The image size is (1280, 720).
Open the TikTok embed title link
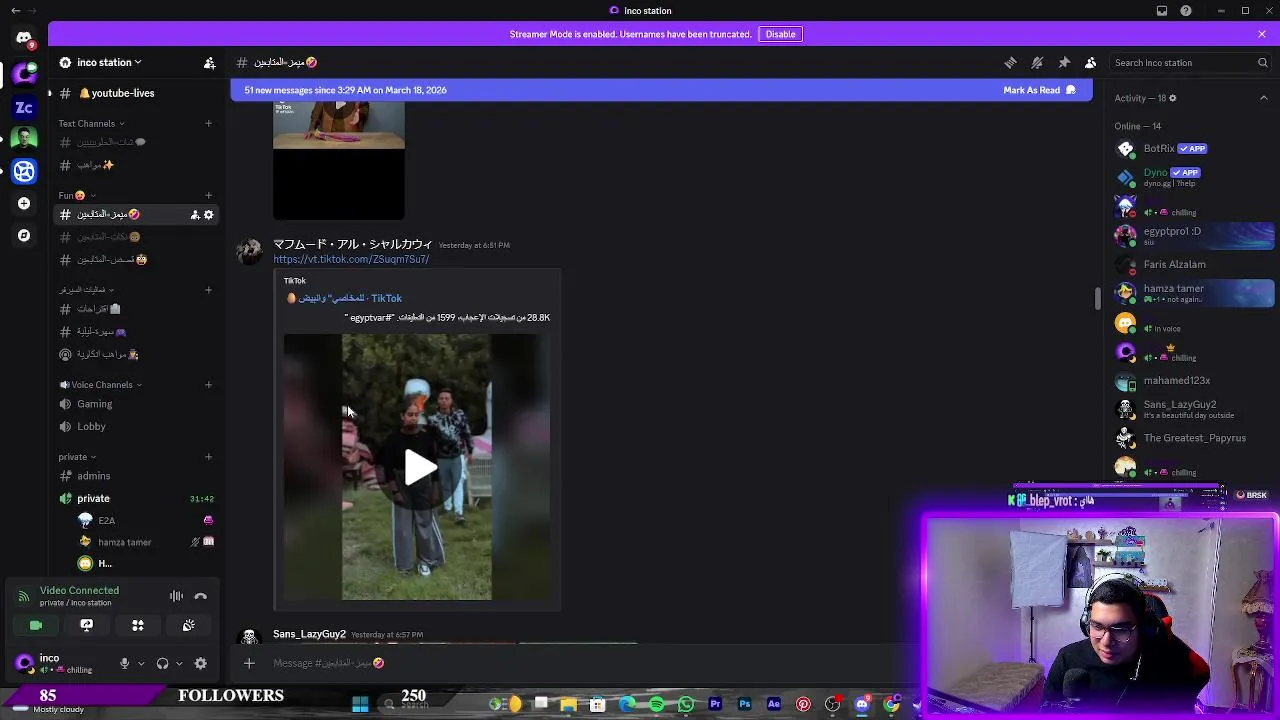click(349, 298)
